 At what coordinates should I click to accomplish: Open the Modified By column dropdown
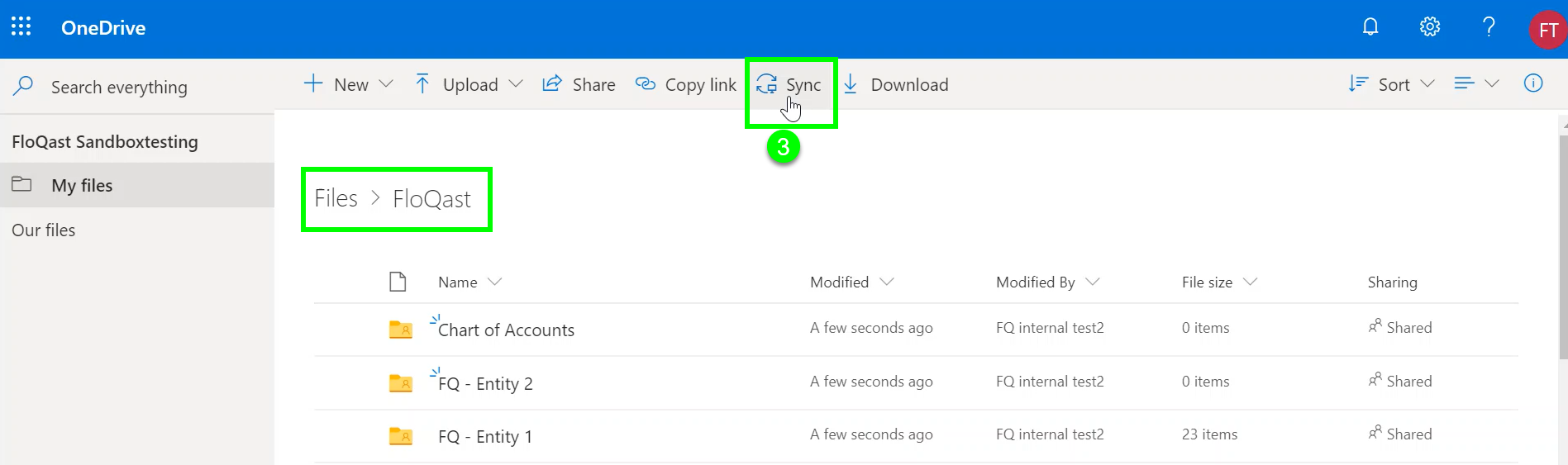point(1093,282)
